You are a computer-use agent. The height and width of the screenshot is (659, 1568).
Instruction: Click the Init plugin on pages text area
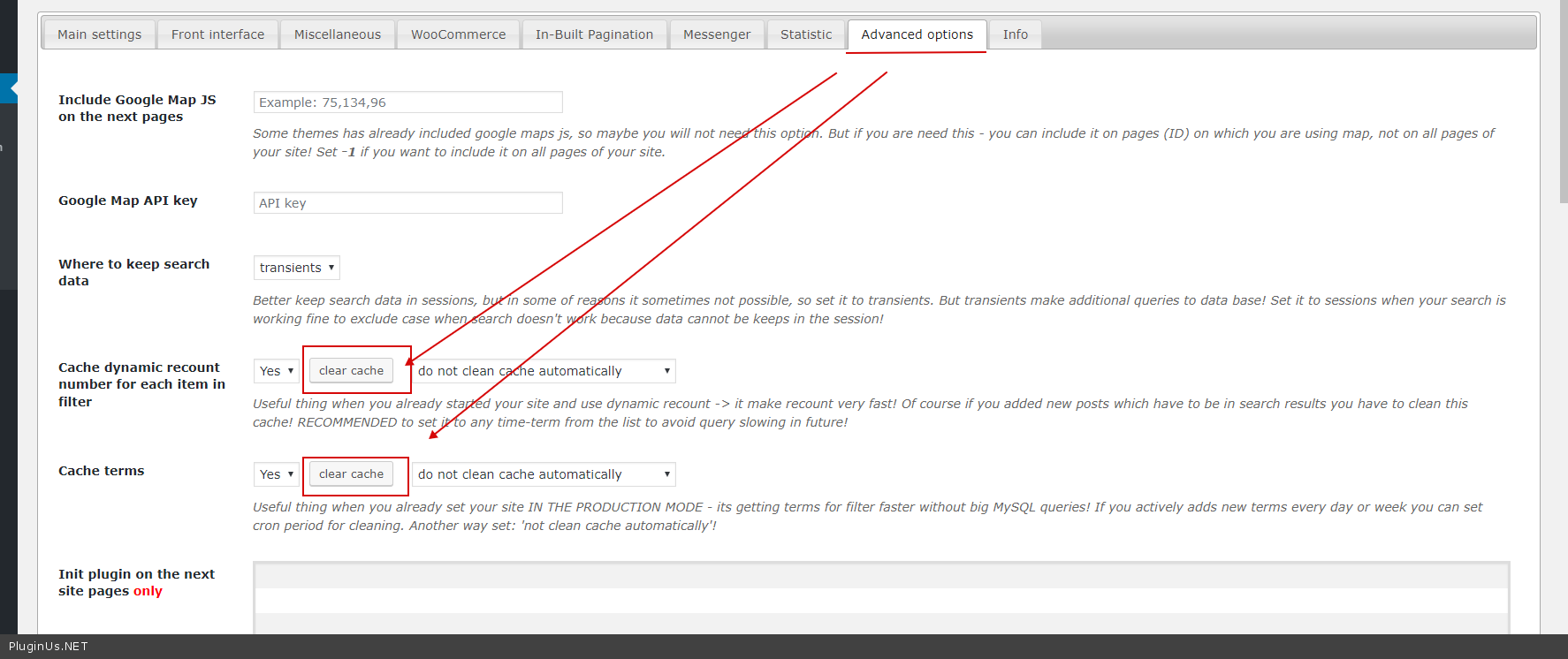(881, 598)
